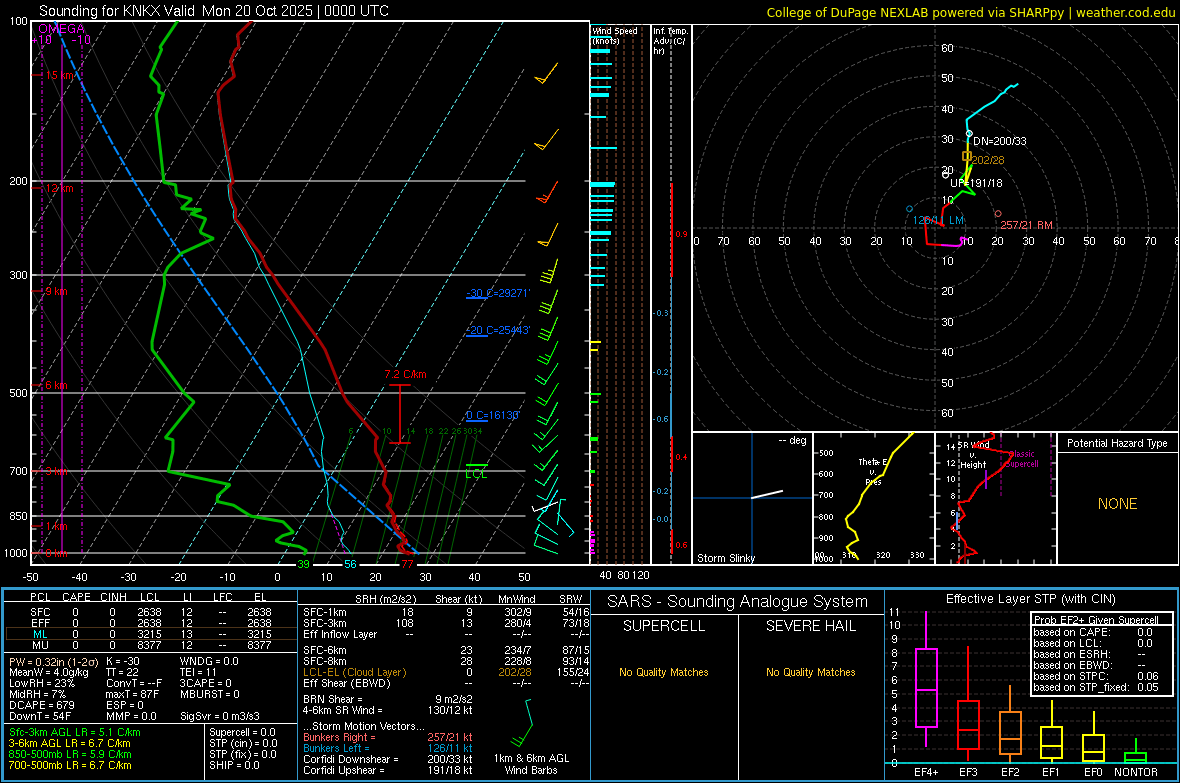
Task: Click the 12 km height marker
Action: pyautogui.click(x=59, y=188)
